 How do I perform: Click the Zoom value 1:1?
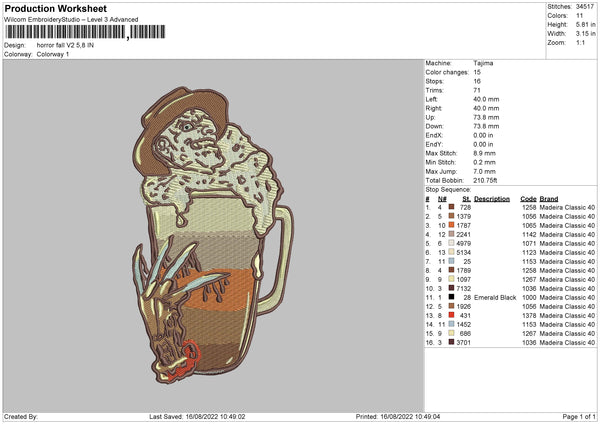pyautogui.click(x=580, y=42)
